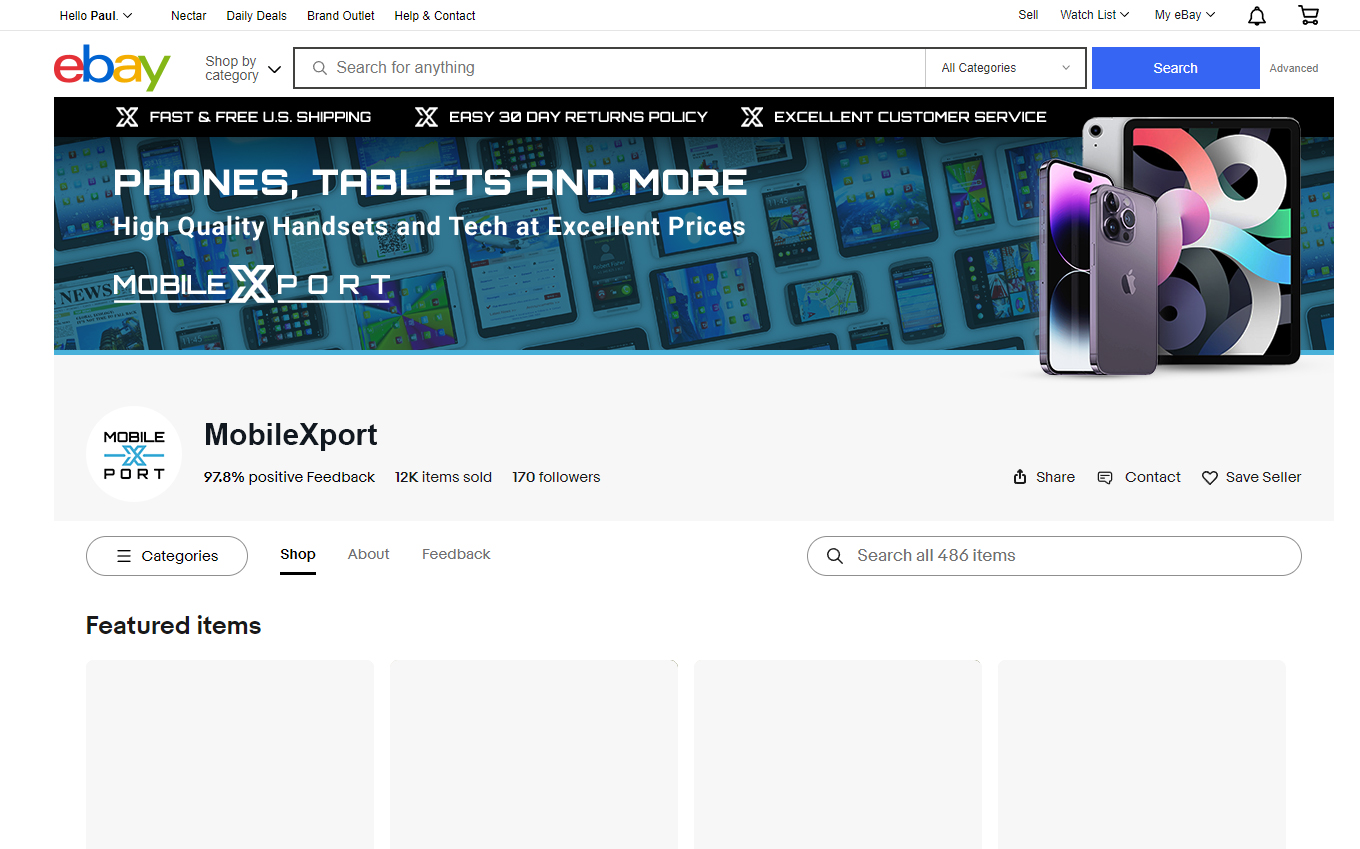The height and width of the screenshot is (849, 1360).
Task: Click the Contact message icon
Action: pos(1105,477)
